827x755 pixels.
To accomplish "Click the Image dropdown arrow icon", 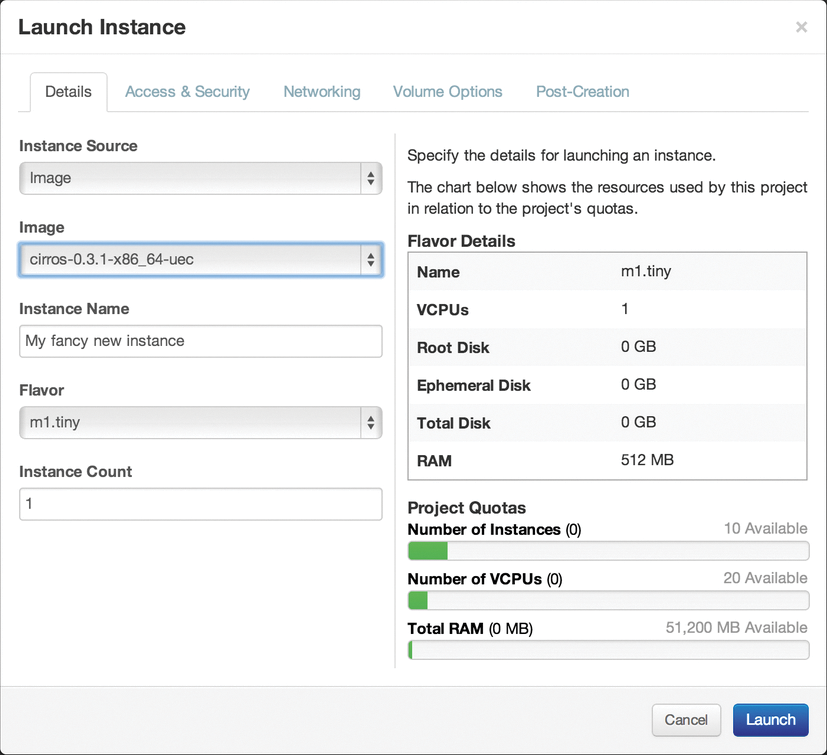I will pyautogui.click(x=370, y=260).
